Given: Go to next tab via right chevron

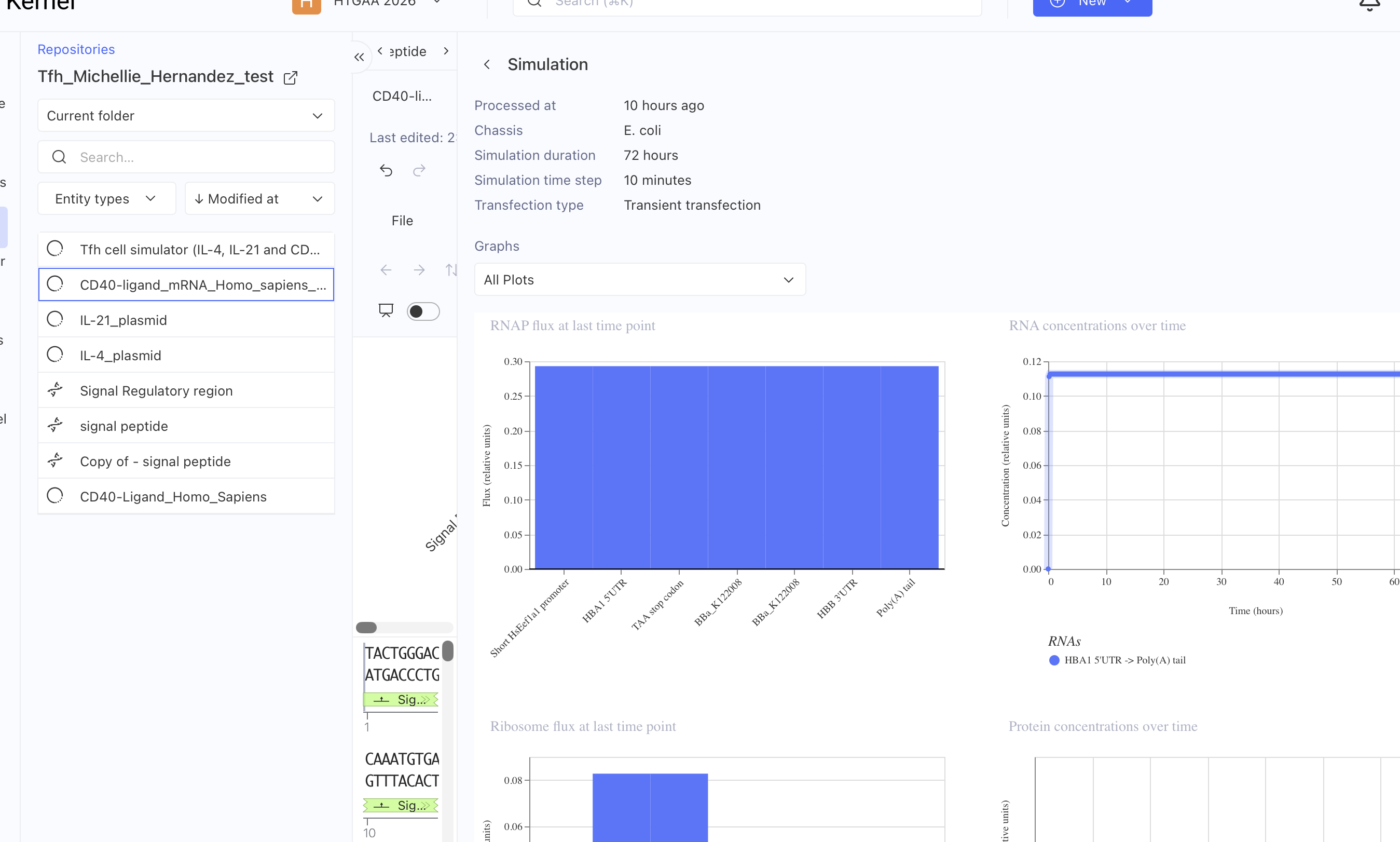Looking at the screenshot, I should click(x=446, y=50).
